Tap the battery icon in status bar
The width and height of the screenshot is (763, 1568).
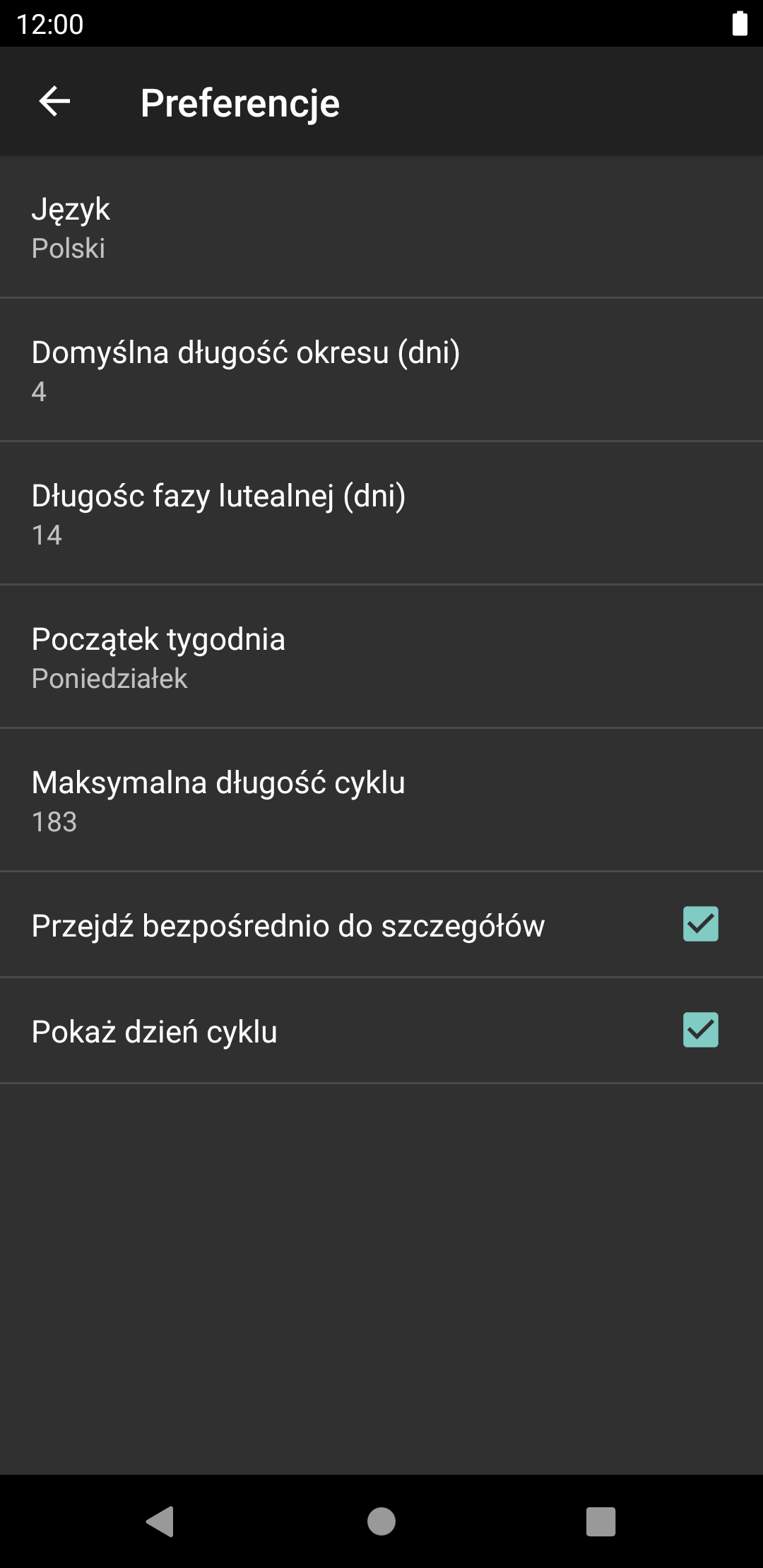pos(739,23)
